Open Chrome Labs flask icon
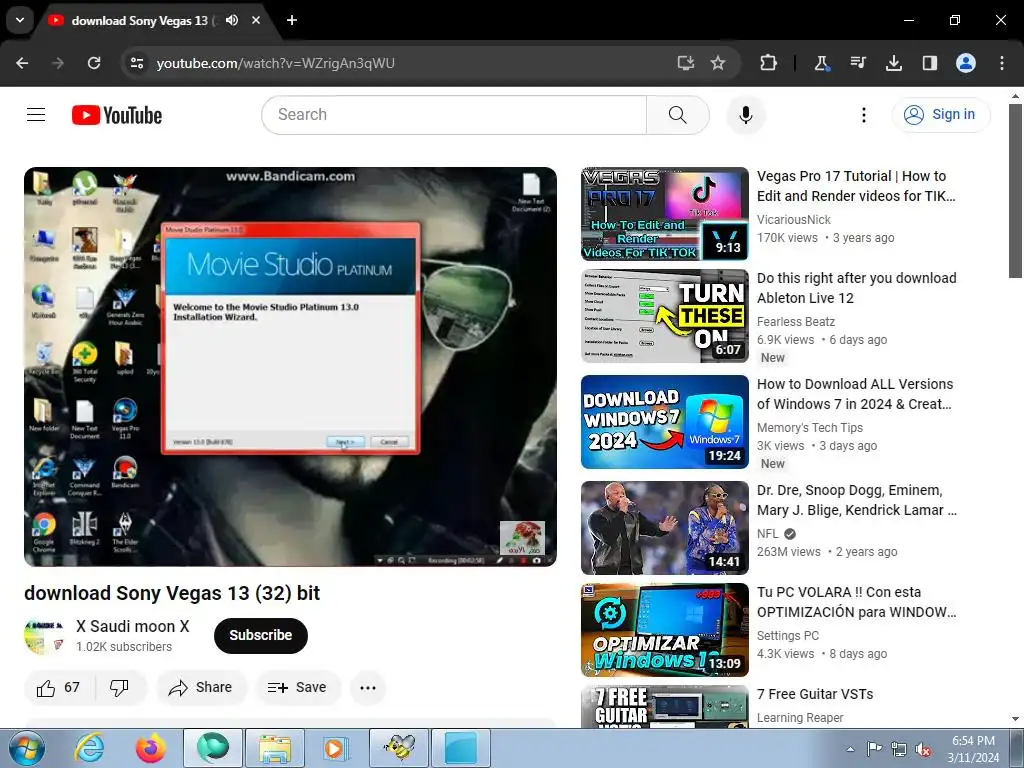Image resolution: width=1024 pixels, height=768 pixels. (821, 63)
